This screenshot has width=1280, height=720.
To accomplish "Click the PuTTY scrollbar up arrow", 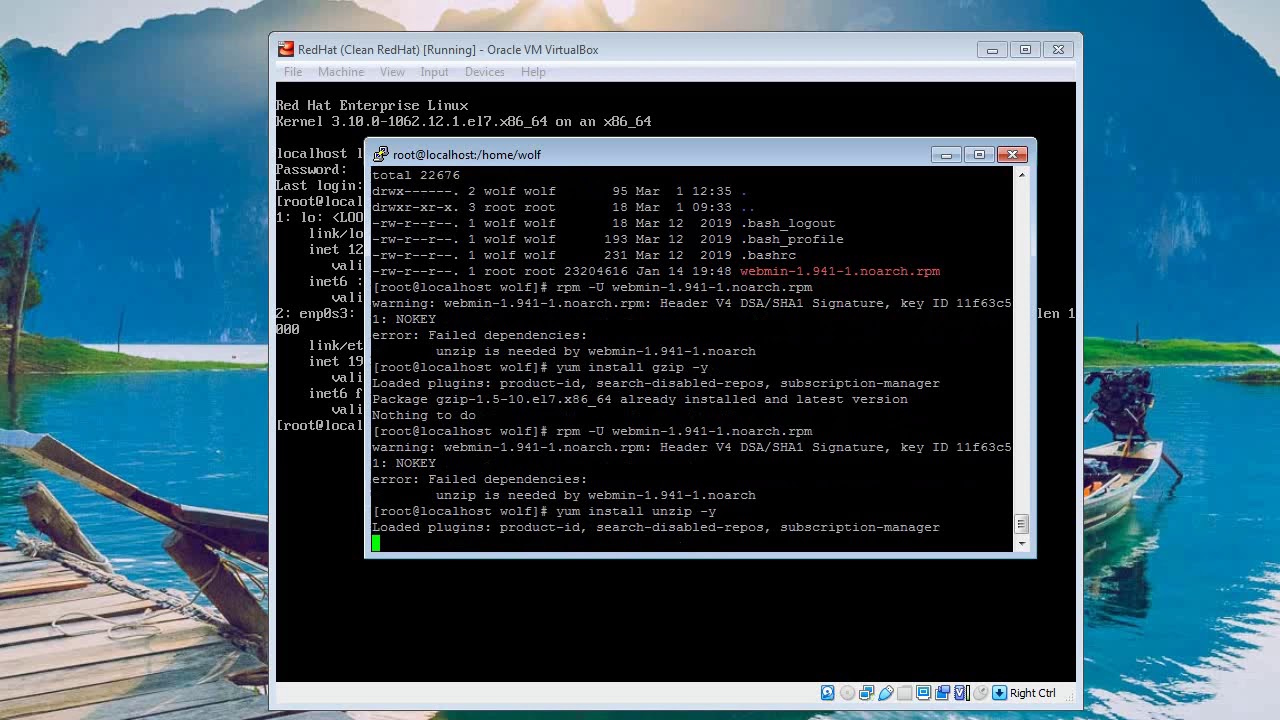I will point(1021,175).
